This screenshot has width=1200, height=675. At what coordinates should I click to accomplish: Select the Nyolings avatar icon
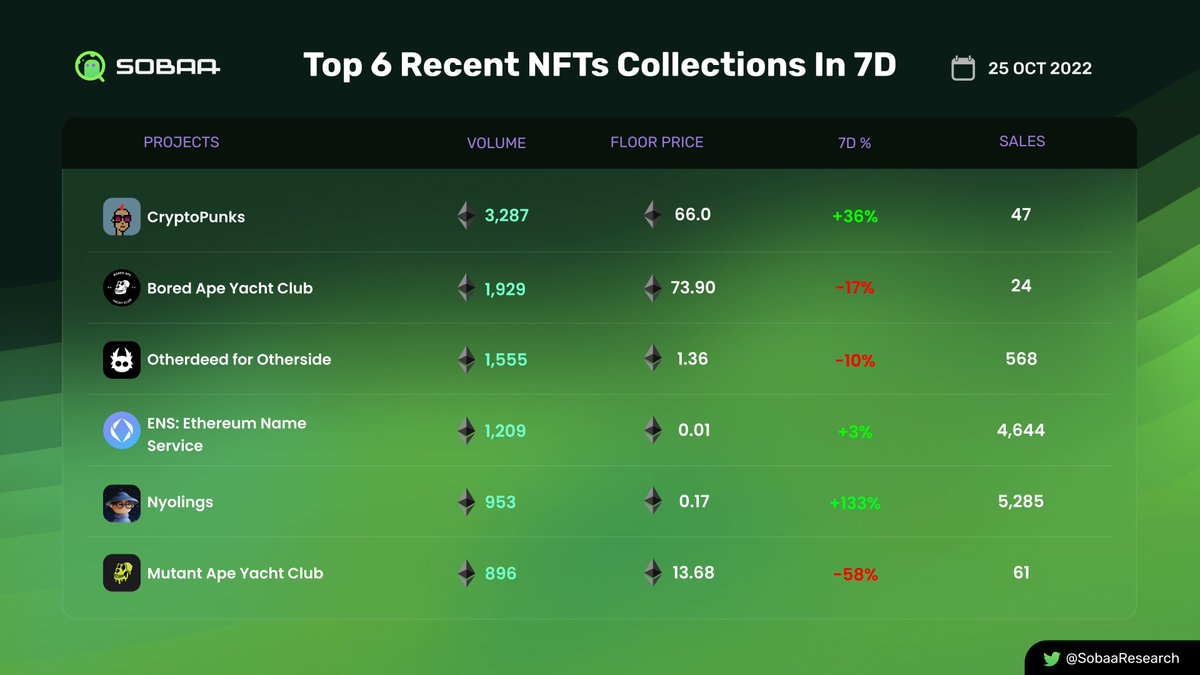122,503
